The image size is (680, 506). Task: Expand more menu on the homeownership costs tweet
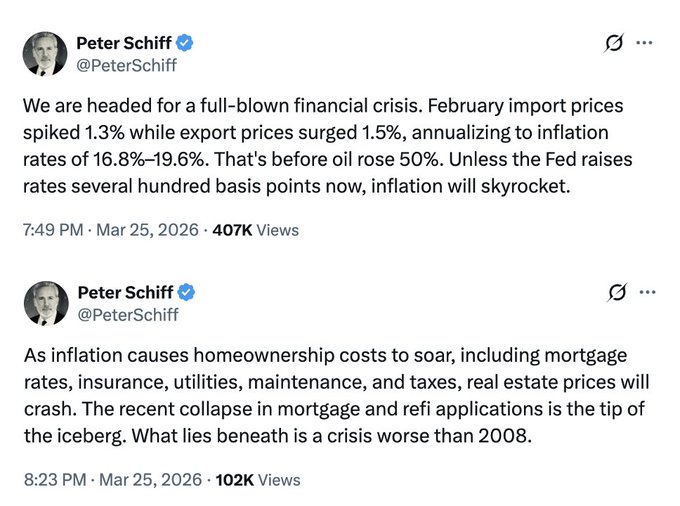click(x=645, y=293)
